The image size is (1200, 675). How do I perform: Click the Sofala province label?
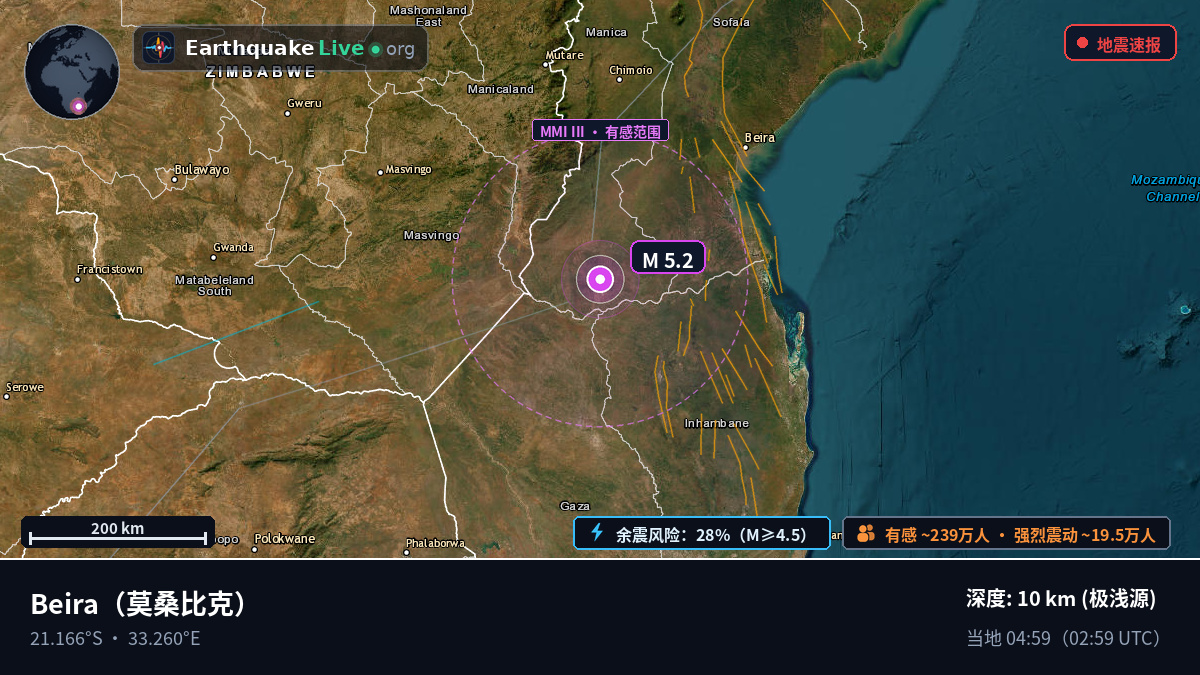click(731, 21)
